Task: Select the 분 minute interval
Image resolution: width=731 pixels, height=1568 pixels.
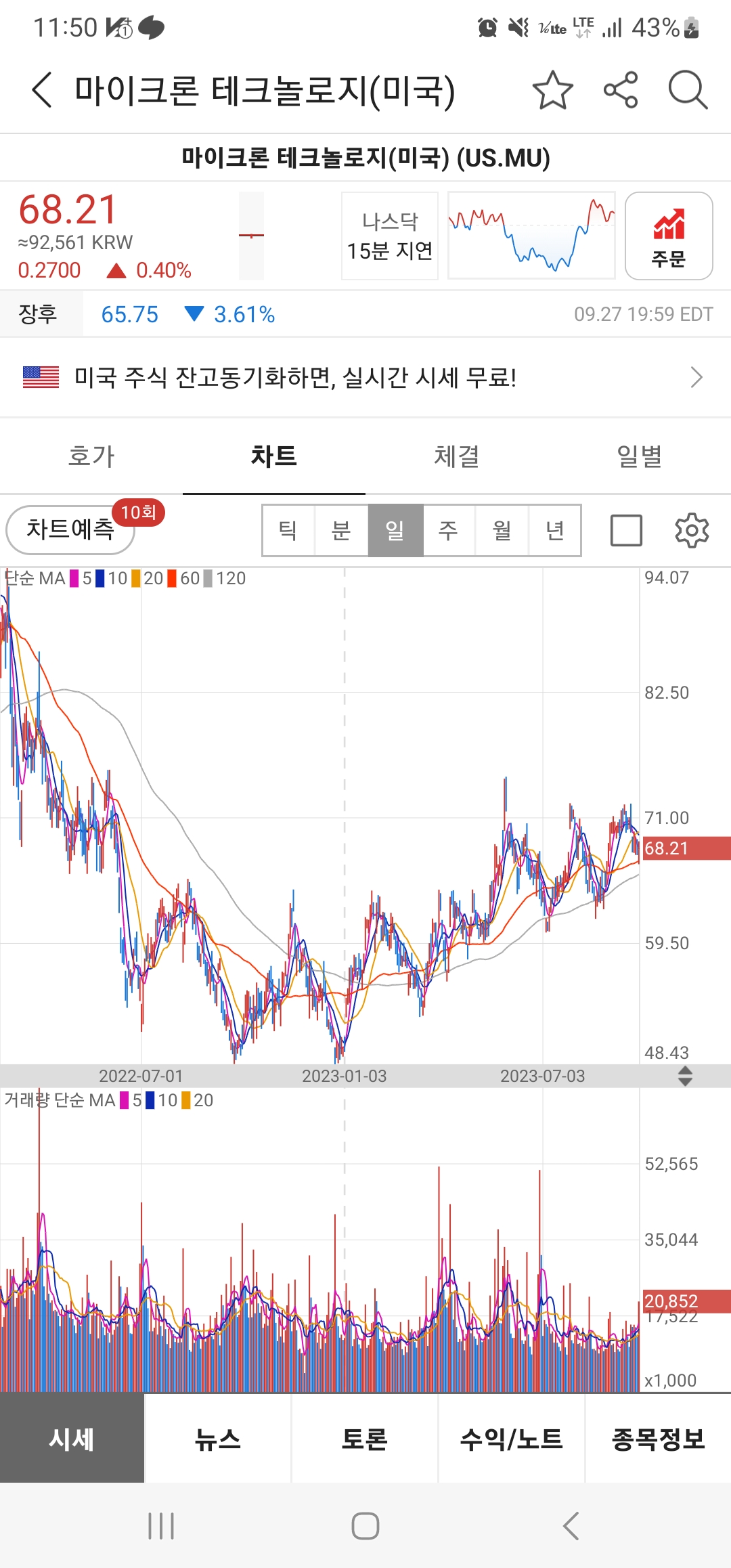Action: click(x=341, y=530)
